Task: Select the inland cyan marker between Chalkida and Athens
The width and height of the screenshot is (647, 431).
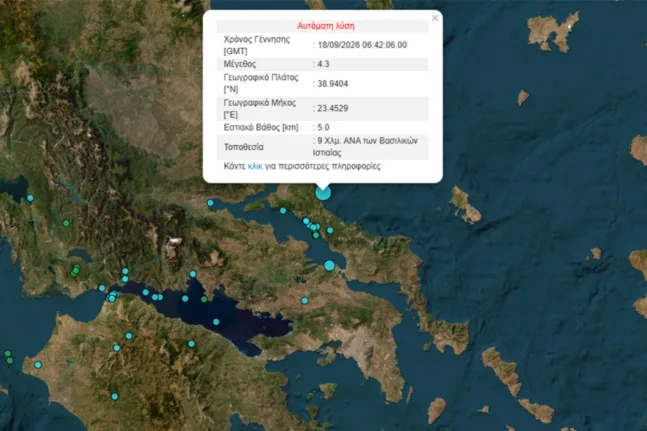Action: (x=305, y=301)
